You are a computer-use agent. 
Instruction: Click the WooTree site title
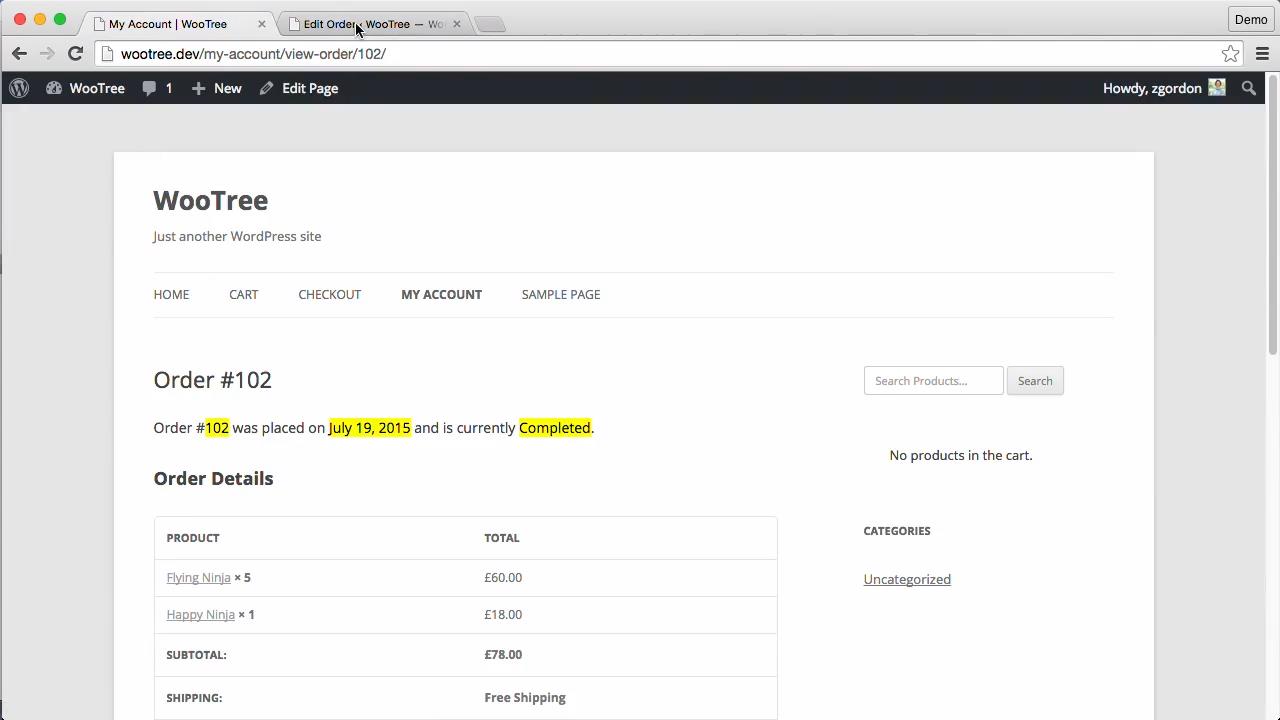(x=210, y=200)
